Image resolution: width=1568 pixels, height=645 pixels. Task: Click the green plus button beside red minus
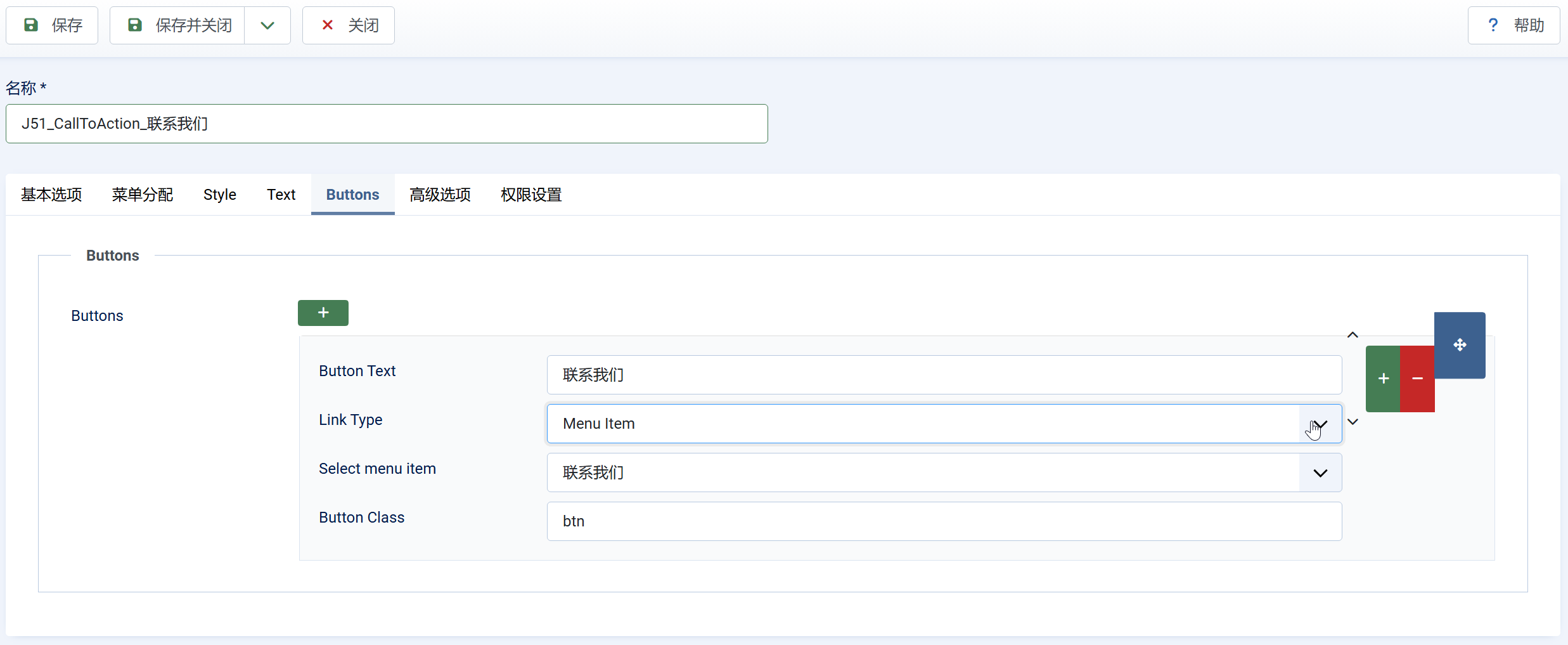click(1383, 379)
